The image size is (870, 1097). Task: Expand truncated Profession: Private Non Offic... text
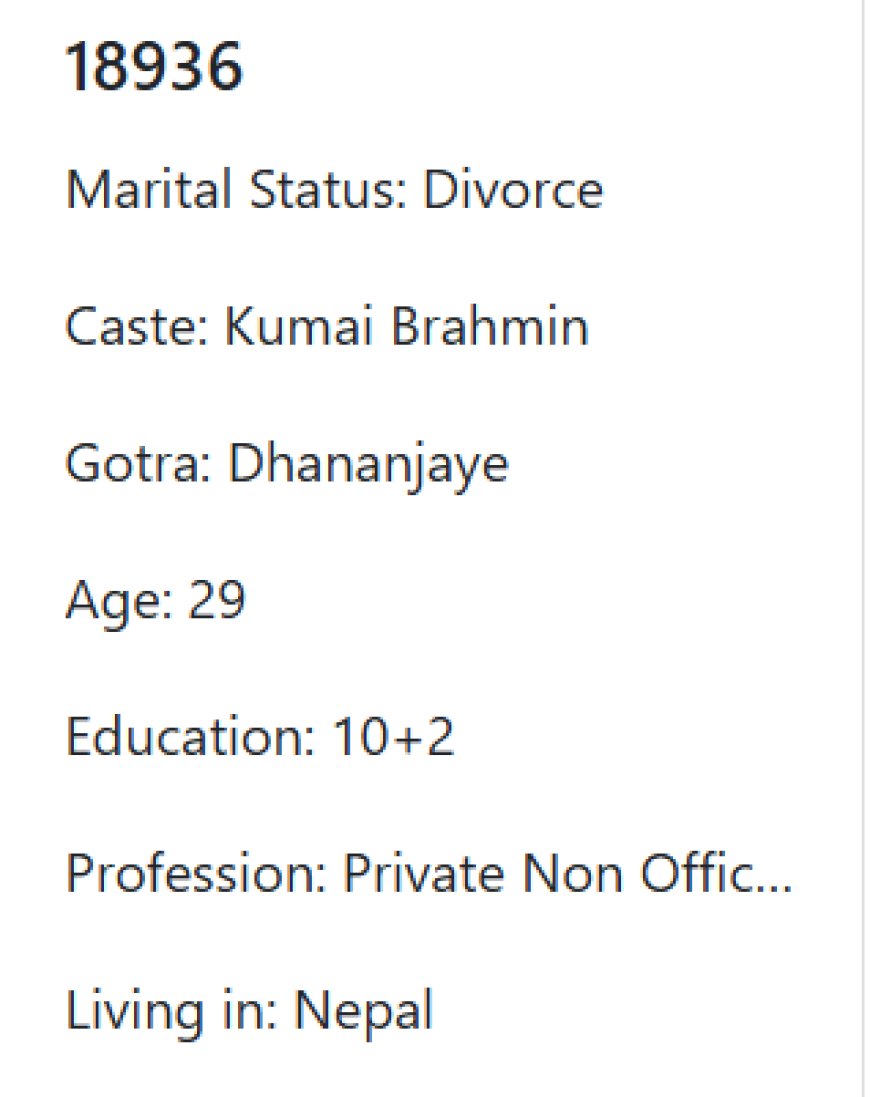pyautogui.click(x=429, y=873)
